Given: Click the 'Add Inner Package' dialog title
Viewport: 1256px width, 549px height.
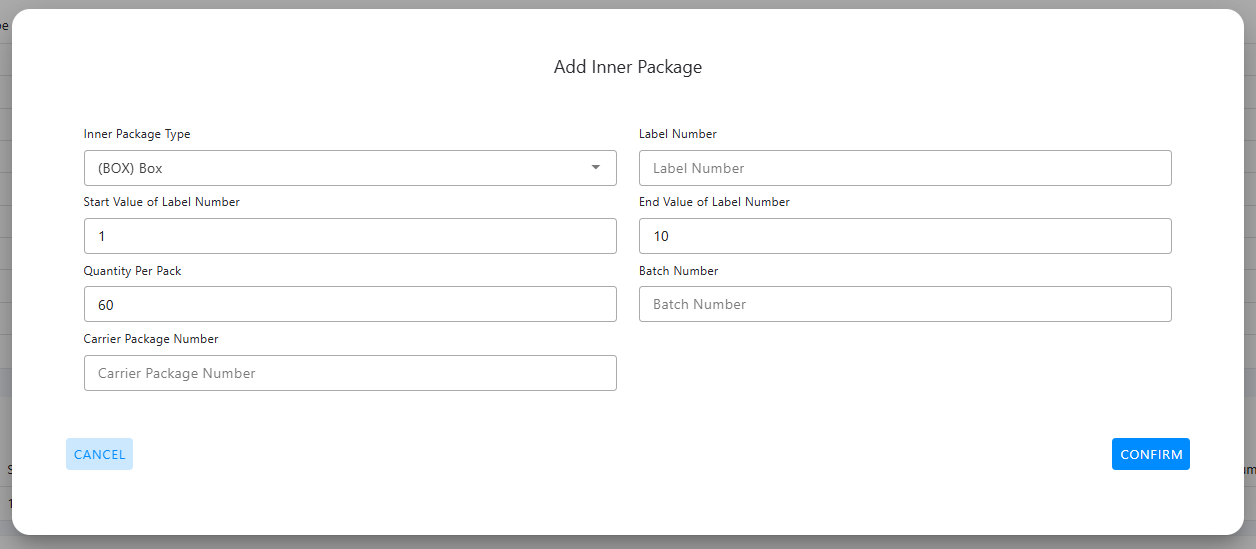Looking at the screenshot, I should [628, 67].
